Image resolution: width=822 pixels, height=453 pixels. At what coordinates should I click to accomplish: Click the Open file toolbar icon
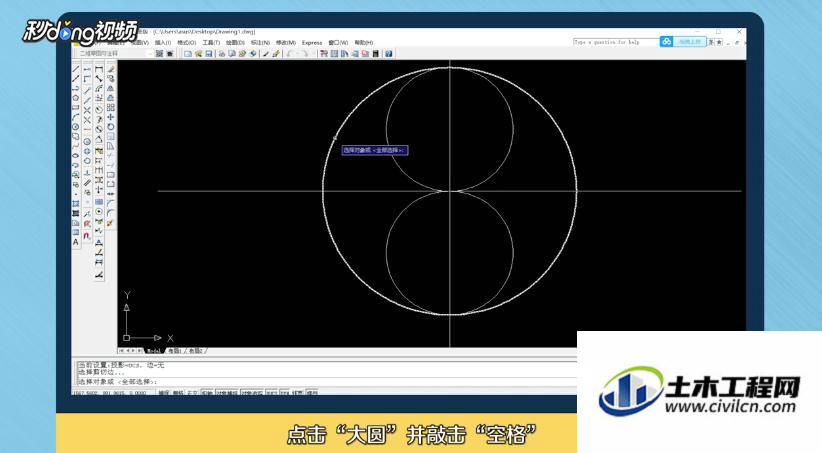point(198,53)
